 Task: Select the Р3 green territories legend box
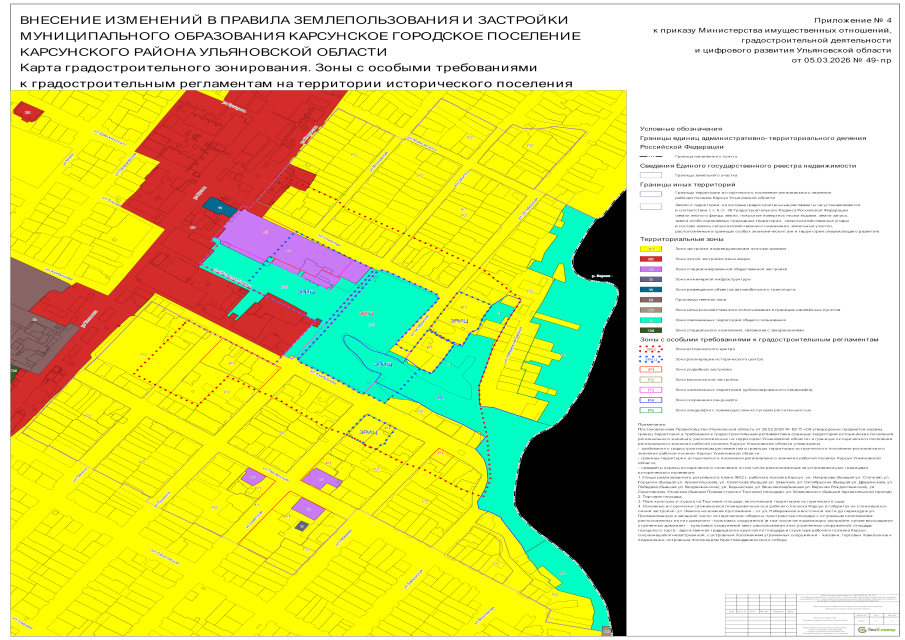point(651,389)
